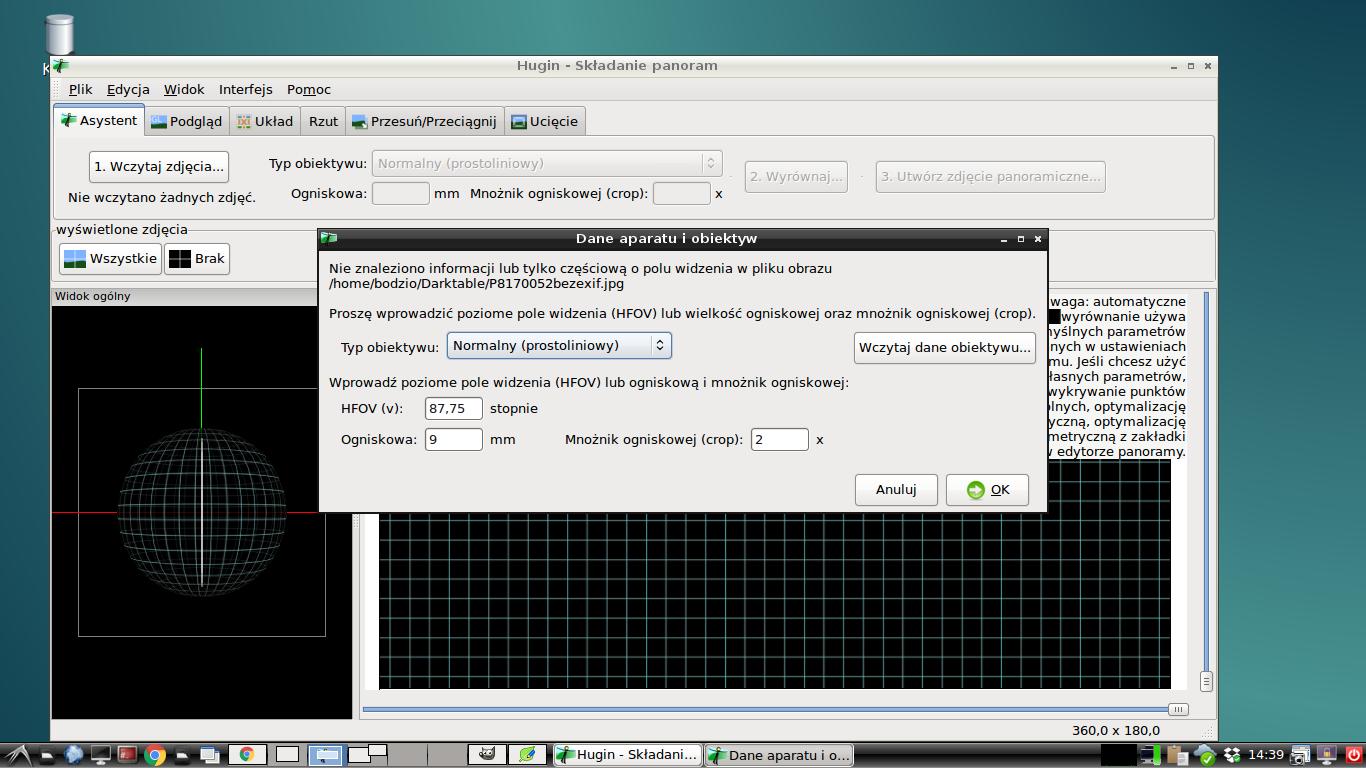Open the Trash icon on desktop
Screen dimensions: 1366x768
[60, 35]
